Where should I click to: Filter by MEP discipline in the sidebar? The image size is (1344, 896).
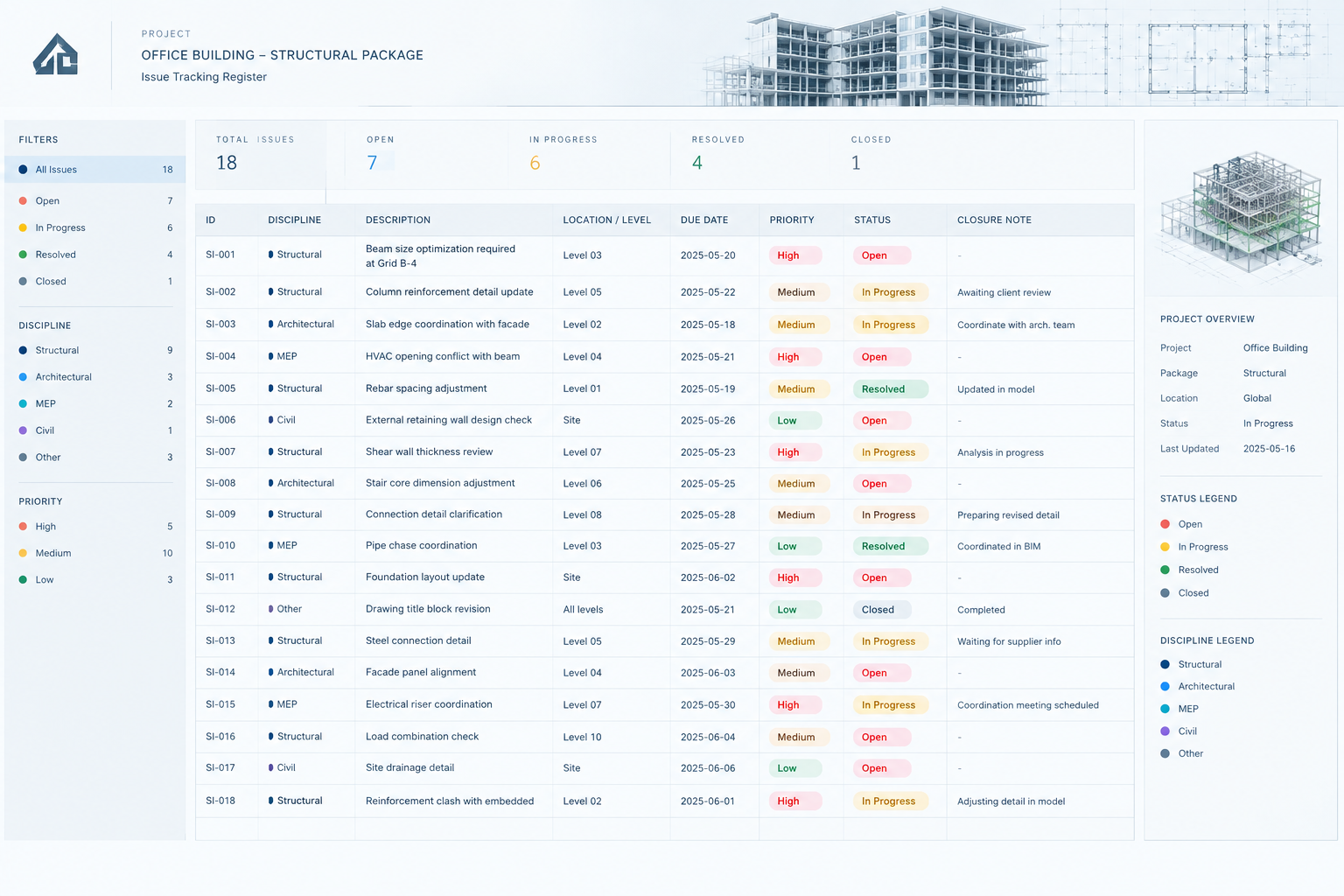point(94,404)
